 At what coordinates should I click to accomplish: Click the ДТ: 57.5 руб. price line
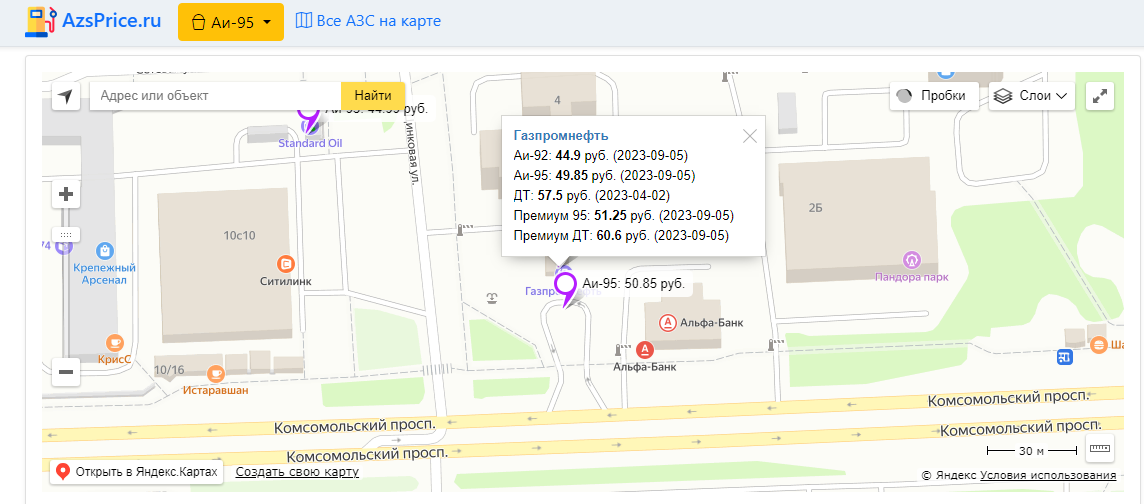592,196
